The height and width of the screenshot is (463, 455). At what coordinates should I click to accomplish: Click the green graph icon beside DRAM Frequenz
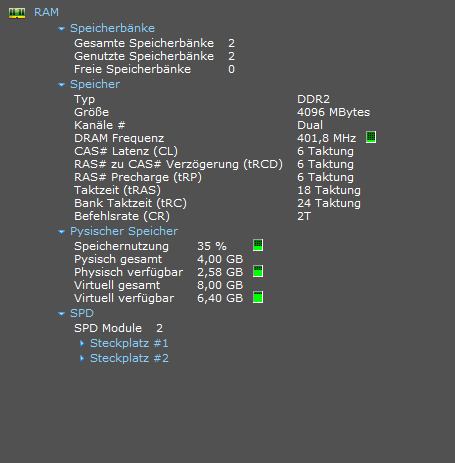371,137
